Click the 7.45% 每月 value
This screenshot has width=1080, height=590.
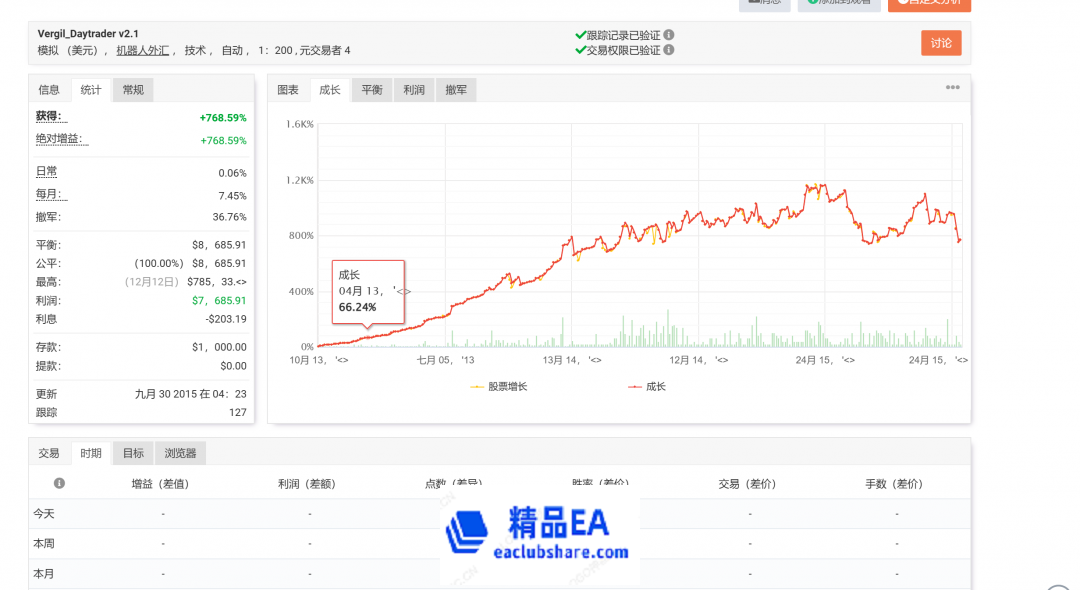pos(232,196)
